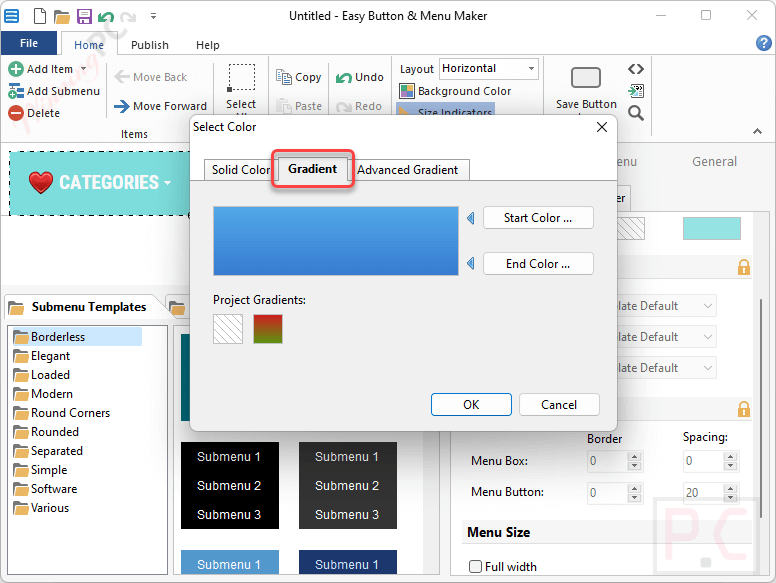The image size is (776, 583).
Task: Expand the first Default dropdown
Action: click(x=708, y=306)
